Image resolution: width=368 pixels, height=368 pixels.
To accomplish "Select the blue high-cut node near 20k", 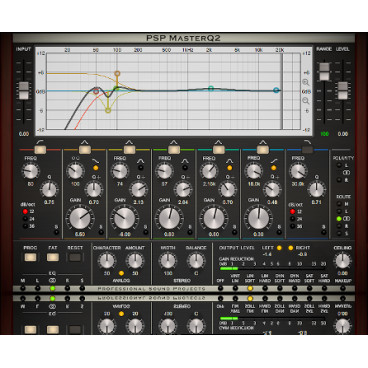I will coord(276,90).
